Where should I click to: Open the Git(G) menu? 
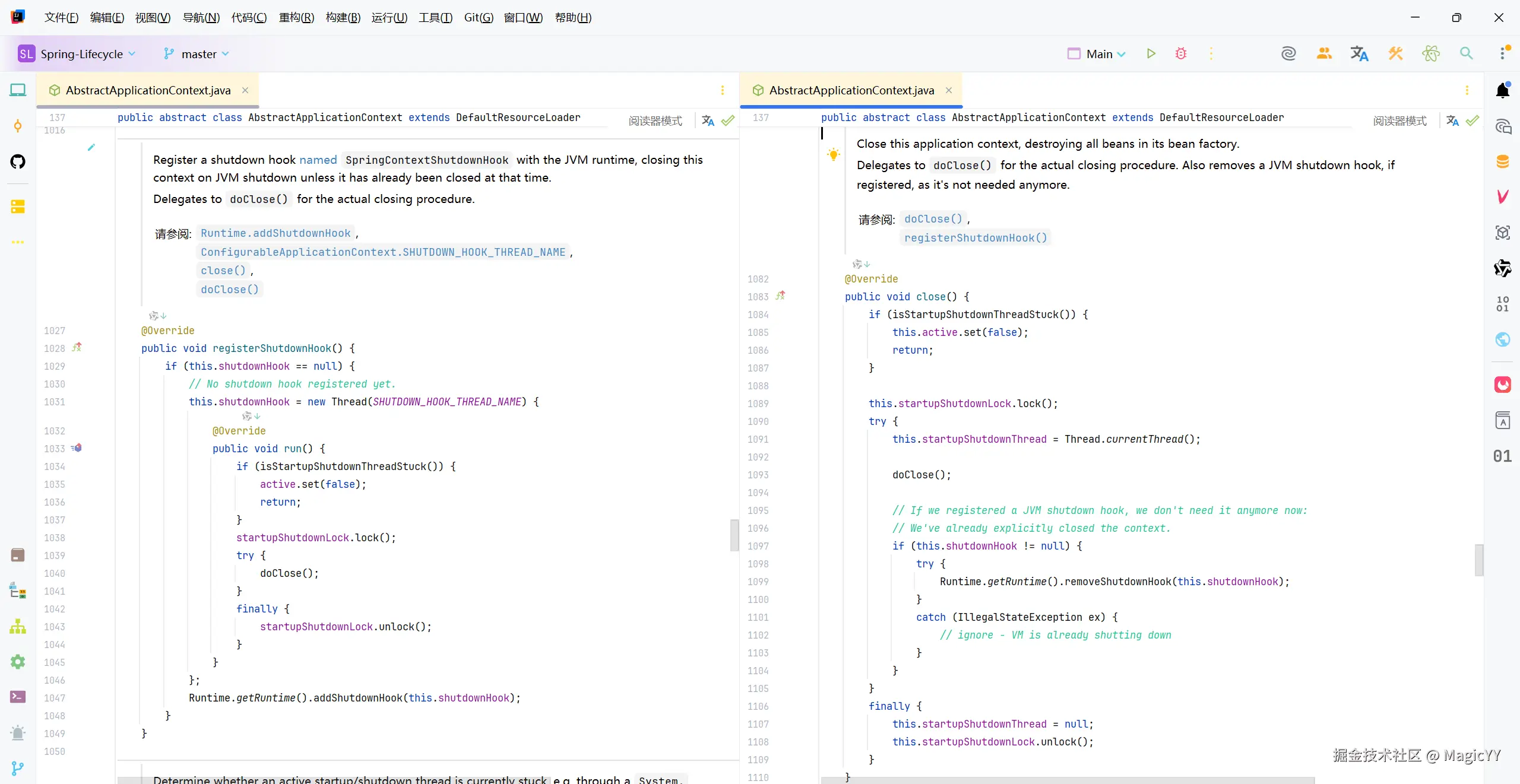(478, 17)
